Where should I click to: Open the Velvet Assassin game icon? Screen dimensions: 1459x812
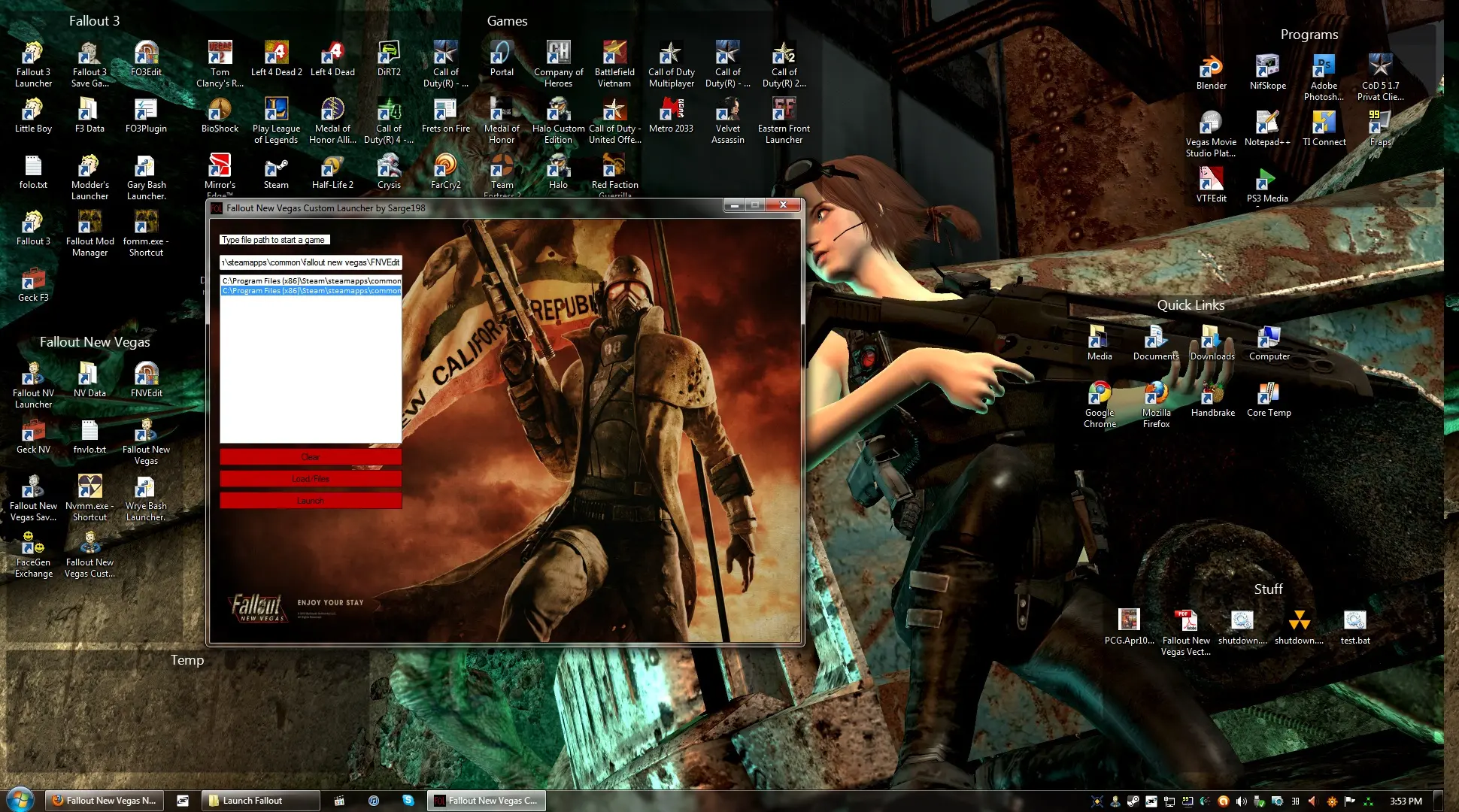click(727, 120)
